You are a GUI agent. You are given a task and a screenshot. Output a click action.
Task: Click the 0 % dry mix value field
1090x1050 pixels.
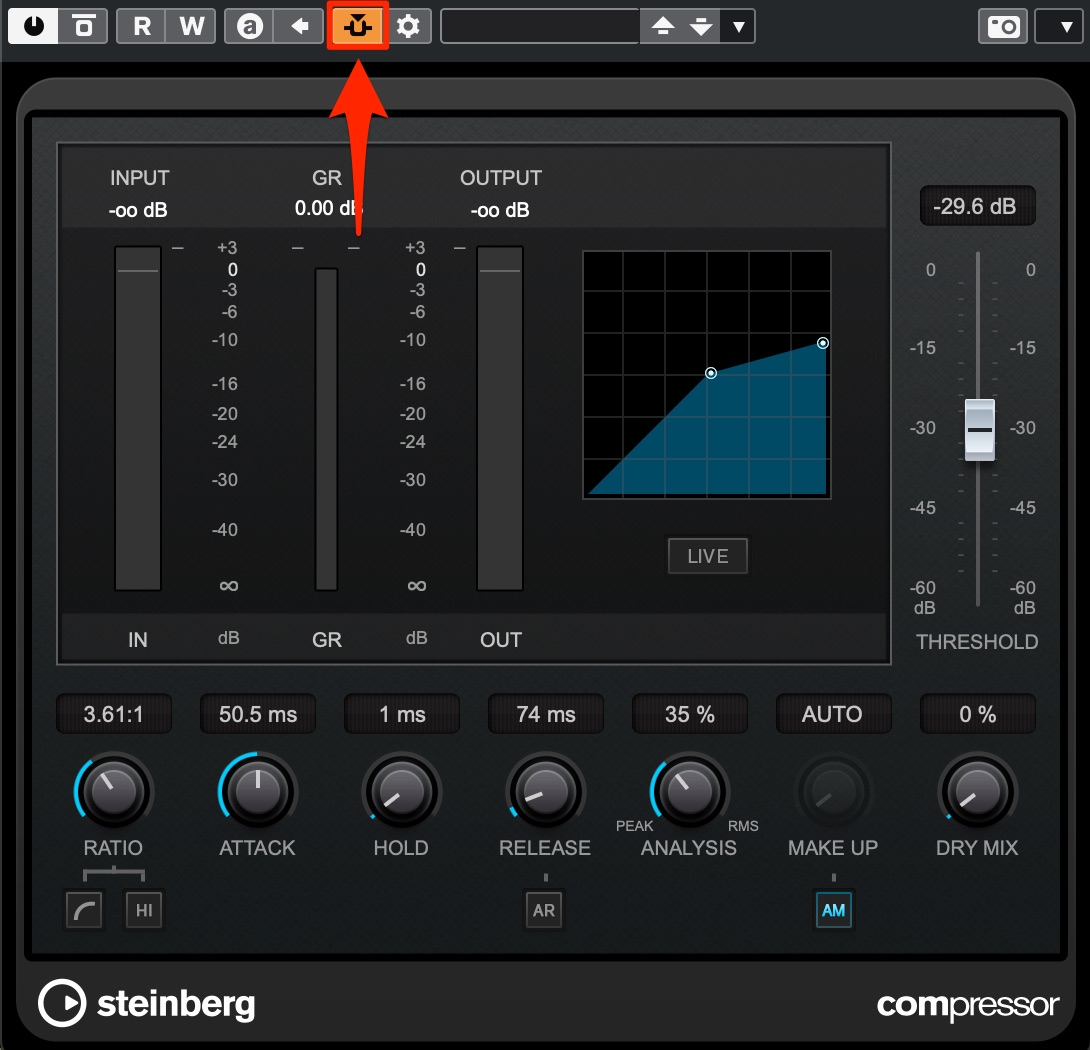point(977,713)
